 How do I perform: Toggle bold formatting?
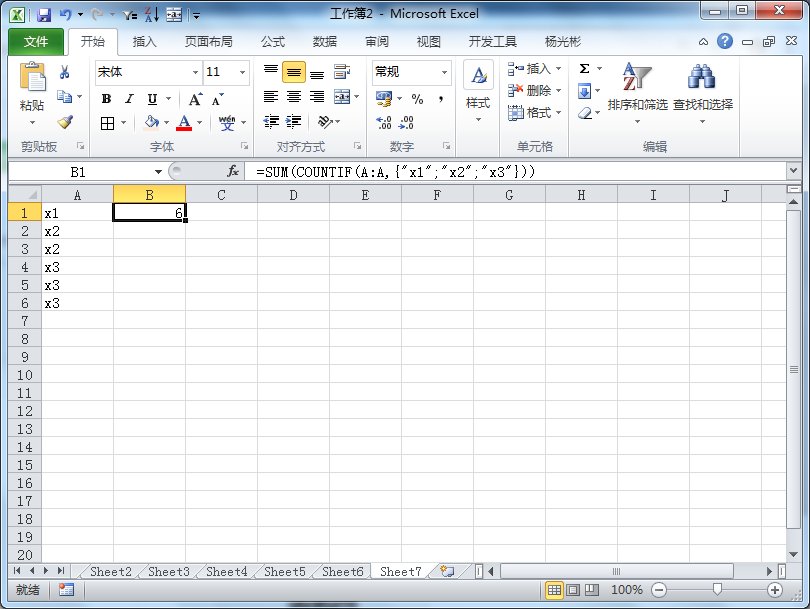106,98
